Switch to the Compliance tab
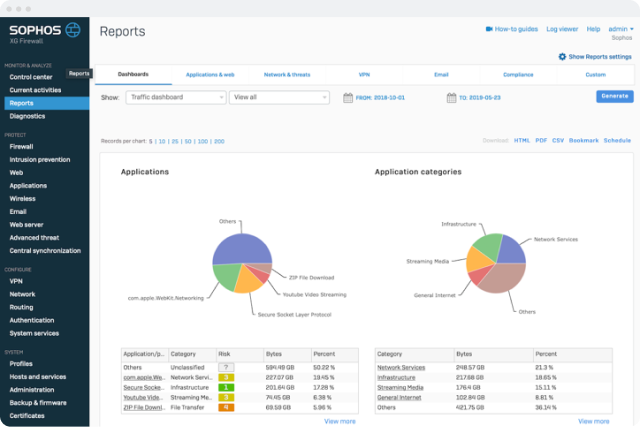The width and height of the screenshot is (640, 427). point(518,75)
